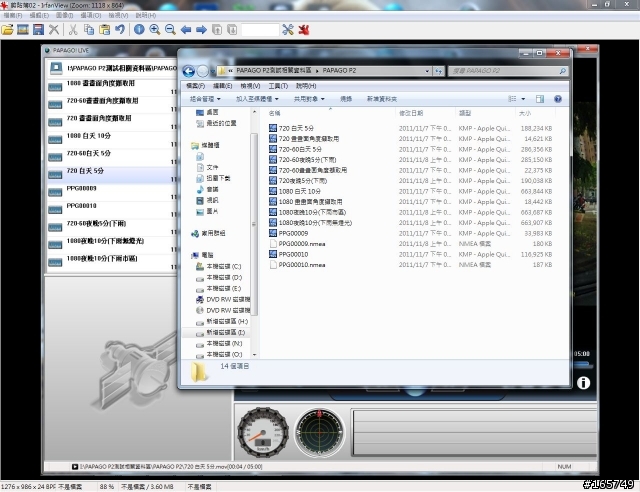Open the view options dropdown arrow
This screenshot has width=640, height=492.
point(523,99)
